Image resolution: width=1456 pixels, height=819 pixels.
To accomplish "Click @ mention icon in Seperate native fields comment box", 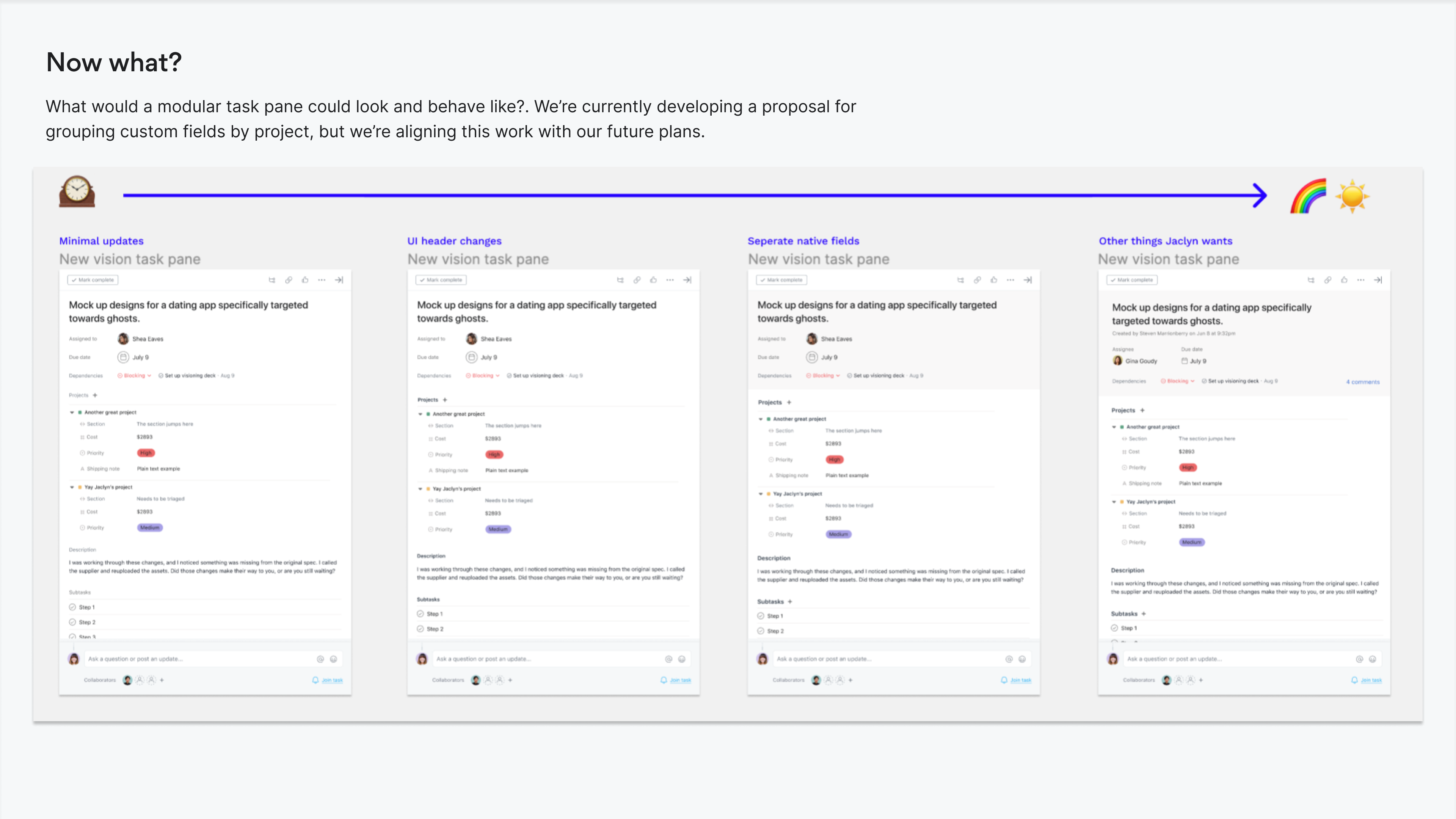I will point(1009,659).
